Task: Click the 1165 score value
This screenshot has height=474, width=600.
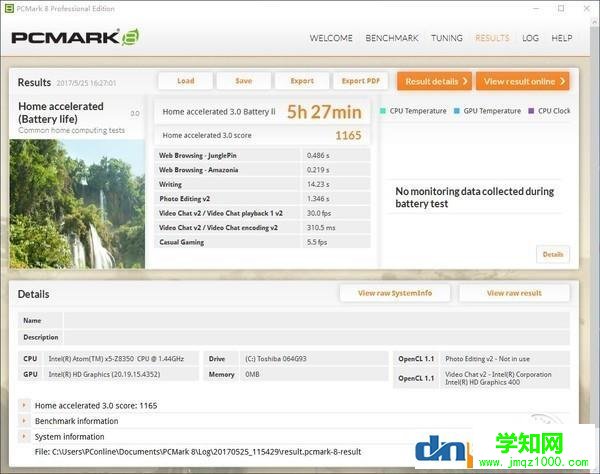Action: 348,135
